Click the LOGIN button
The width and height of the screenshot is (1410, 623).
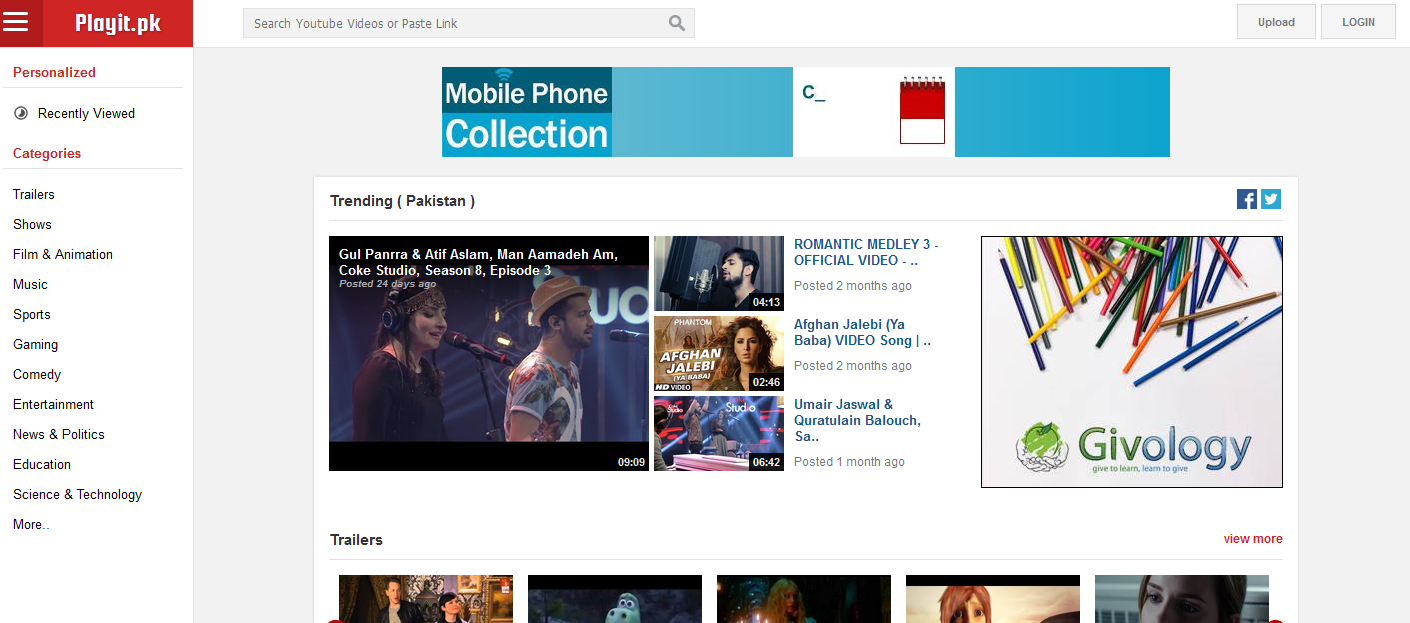(1358, 22)
